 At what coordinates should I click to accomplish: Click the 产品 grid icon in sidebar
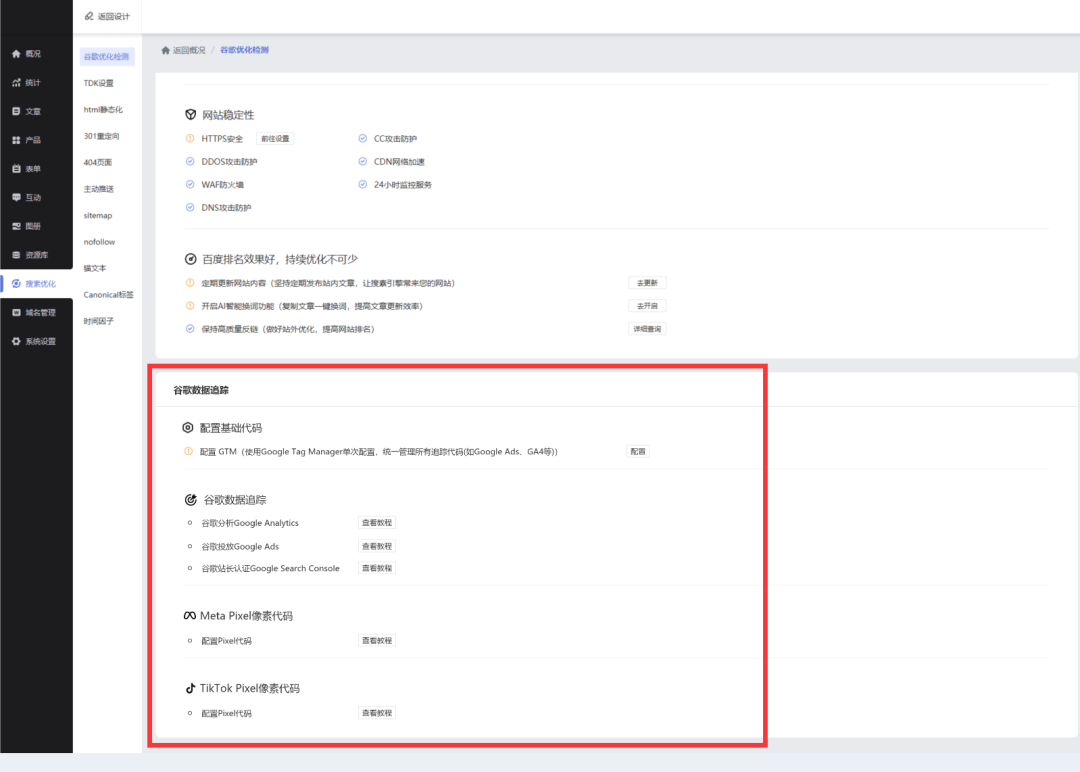pyautogui.click(x=16, y=140)
